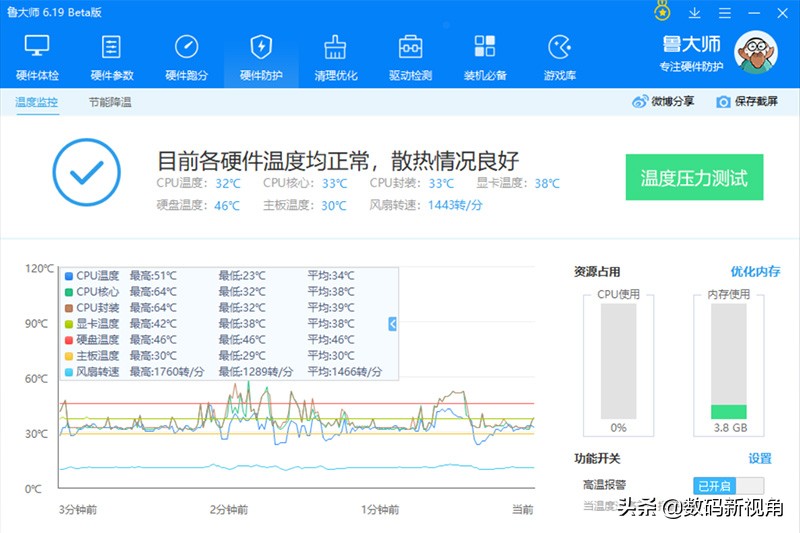The height and width of the screenshot is (533, 800).
Task: Click the big blue checkmark status circle
Action: click(x=86, y=172)
